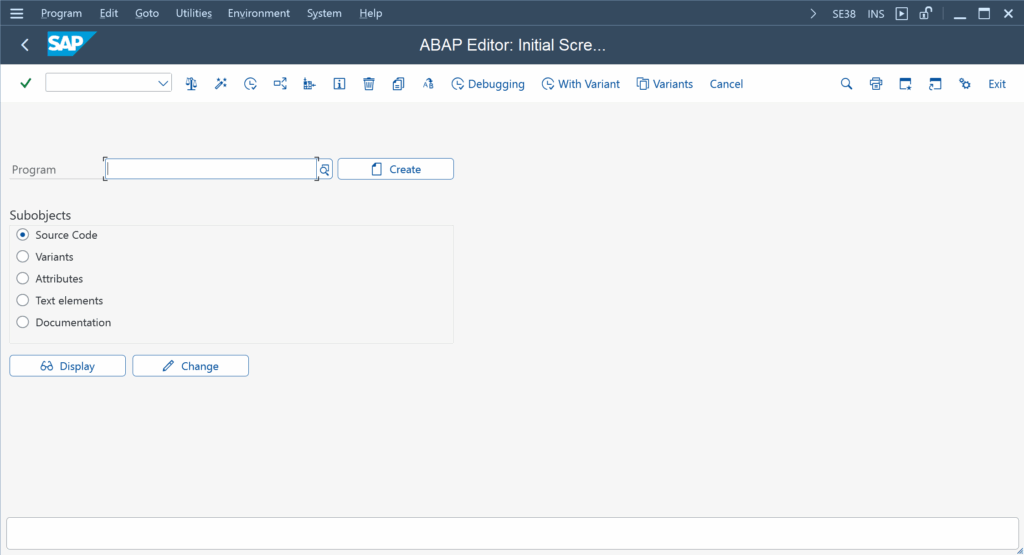Viewport: 1024px width, 555px height.
Task: Select the Documentation radio button
Action: (23, 322)
